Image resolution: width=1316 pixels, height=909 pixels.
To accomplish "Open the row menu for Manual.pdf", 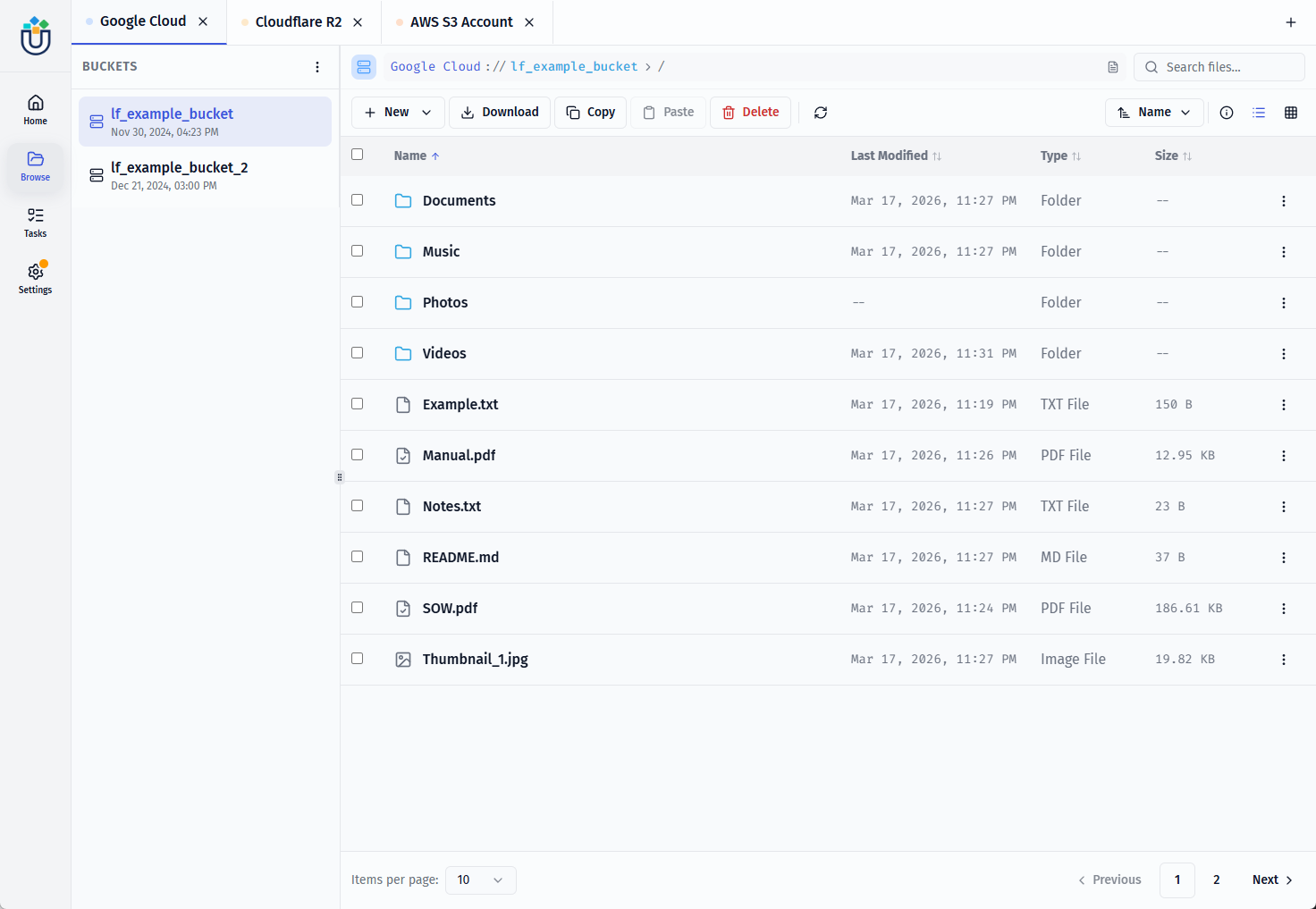I will [1284, 456].
